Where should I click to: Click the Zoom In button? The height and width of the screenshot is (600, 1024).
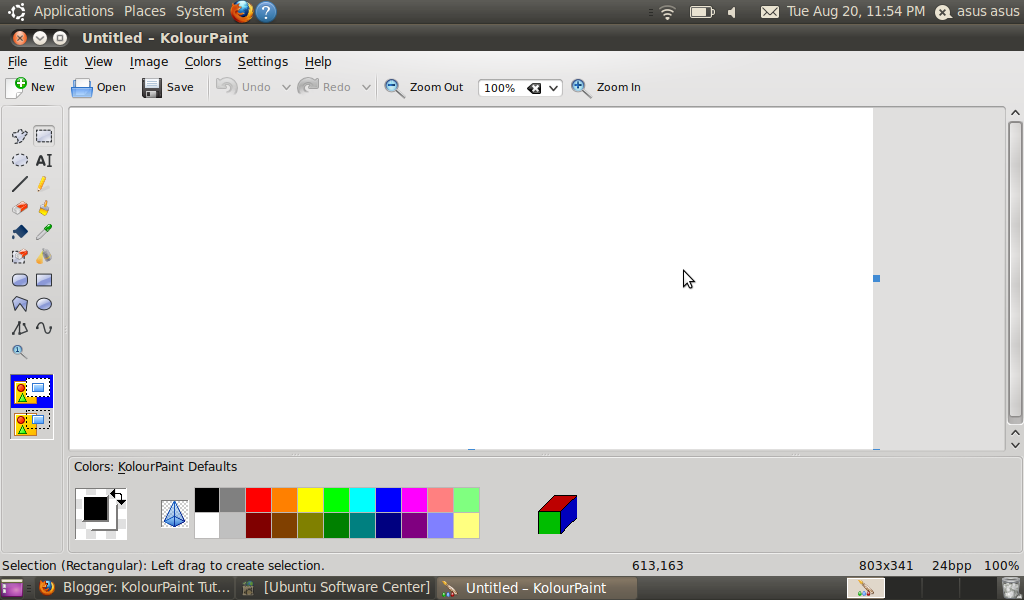click(x=606, y=87)
